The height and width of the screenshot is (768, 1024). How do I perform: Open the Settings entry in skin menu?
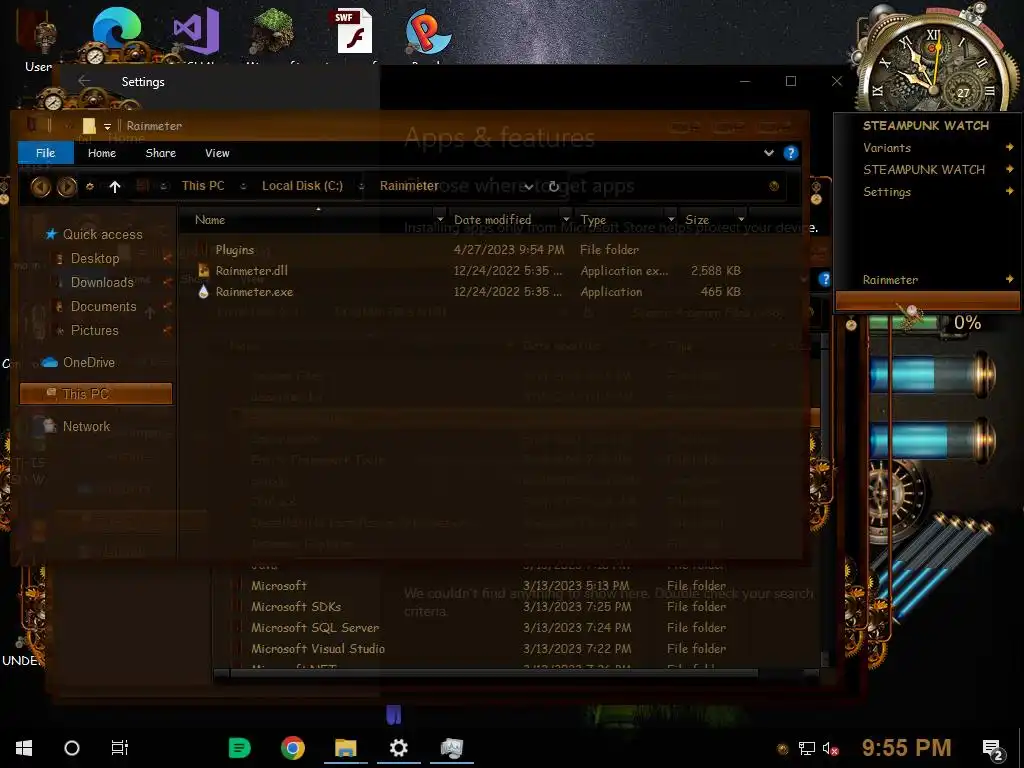point(887,192)
